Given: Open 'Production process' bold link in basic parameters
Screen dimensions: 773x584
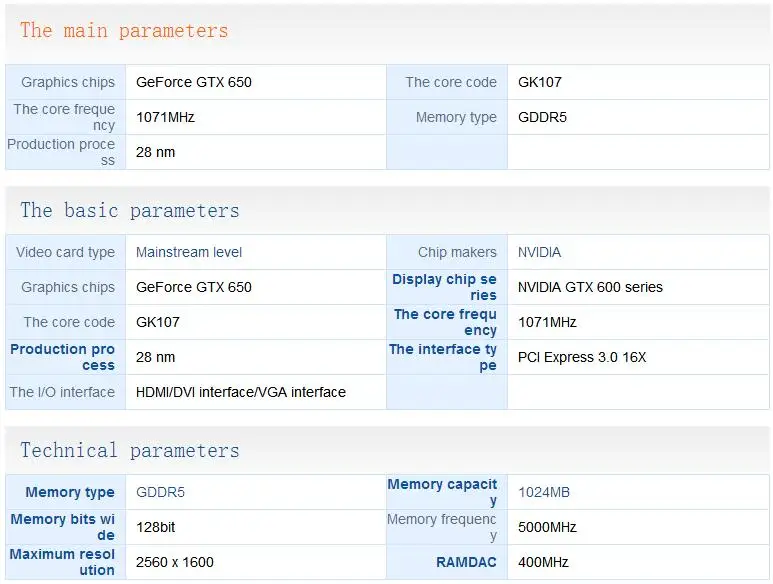Looking at the screenshot, I should coord(63,357).
